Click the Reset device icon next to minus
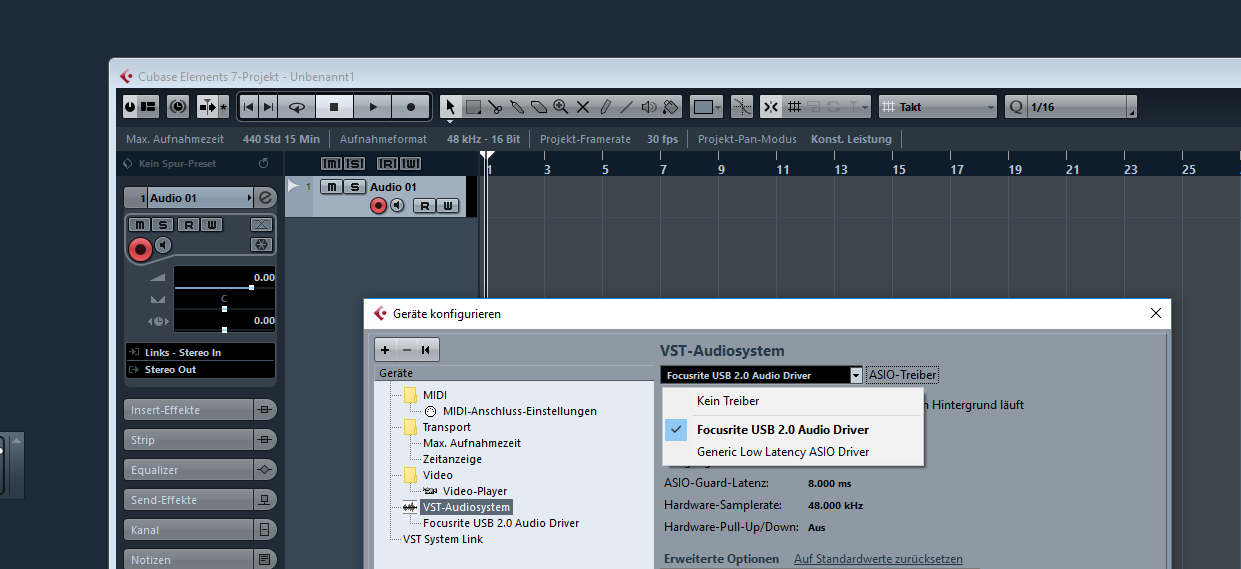Viewport: 1241px width, 569px height. tap(427, 349)
